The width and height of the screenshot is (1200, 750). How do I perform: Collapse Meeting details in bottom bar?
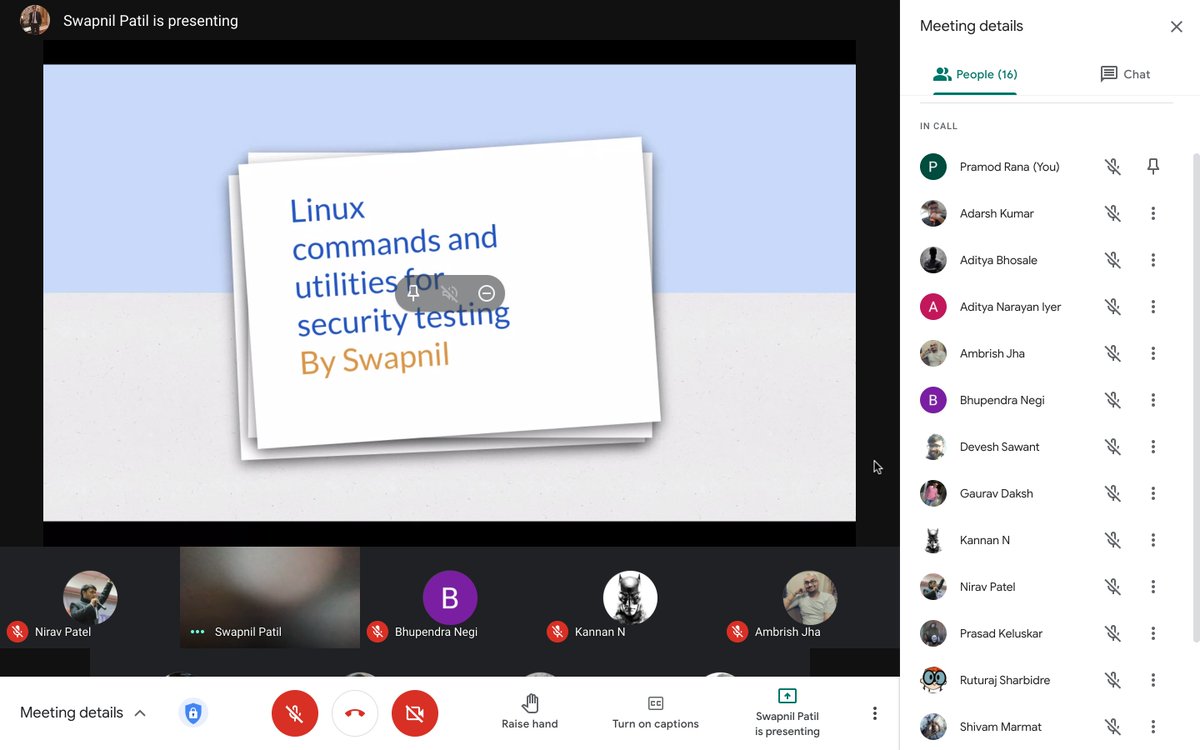(84, 713)
